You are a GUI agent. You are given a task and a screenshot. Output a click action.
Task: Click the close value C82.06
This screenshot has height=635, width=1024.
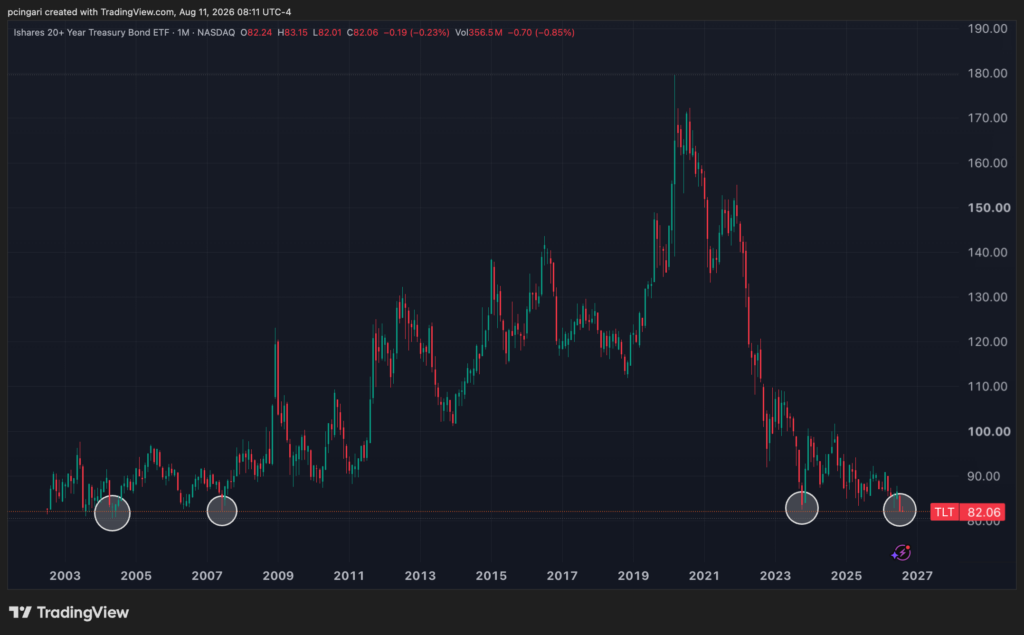click(x=362, y=32)
